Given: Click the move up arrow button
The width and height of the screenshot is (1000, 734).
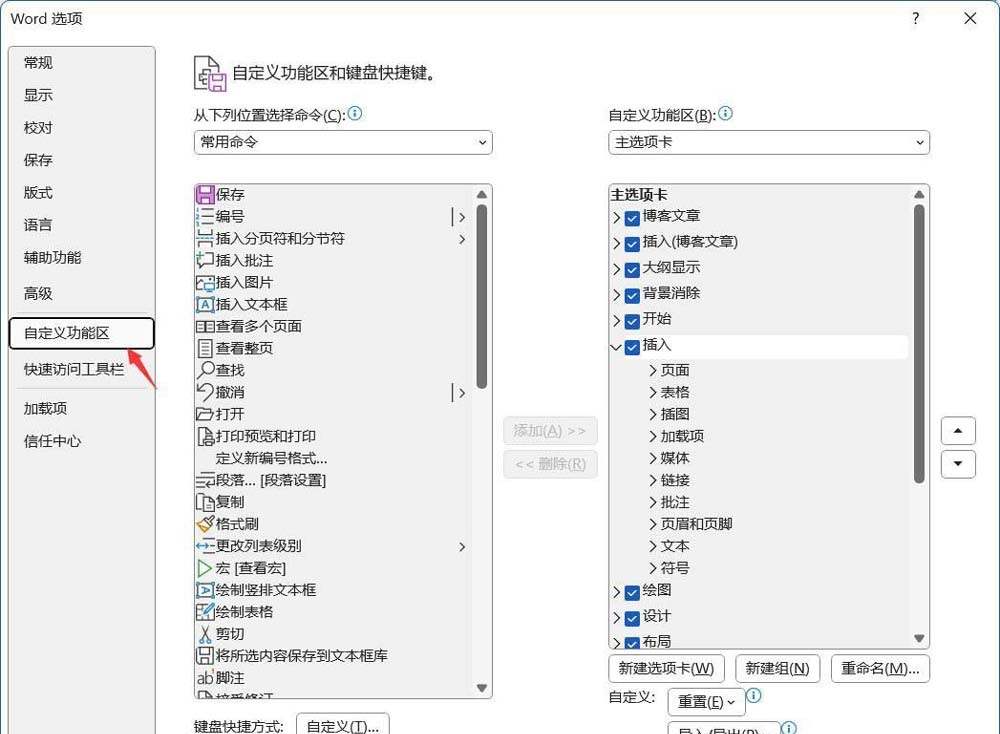Looking at the screenshot, I should tap(958, 431).
